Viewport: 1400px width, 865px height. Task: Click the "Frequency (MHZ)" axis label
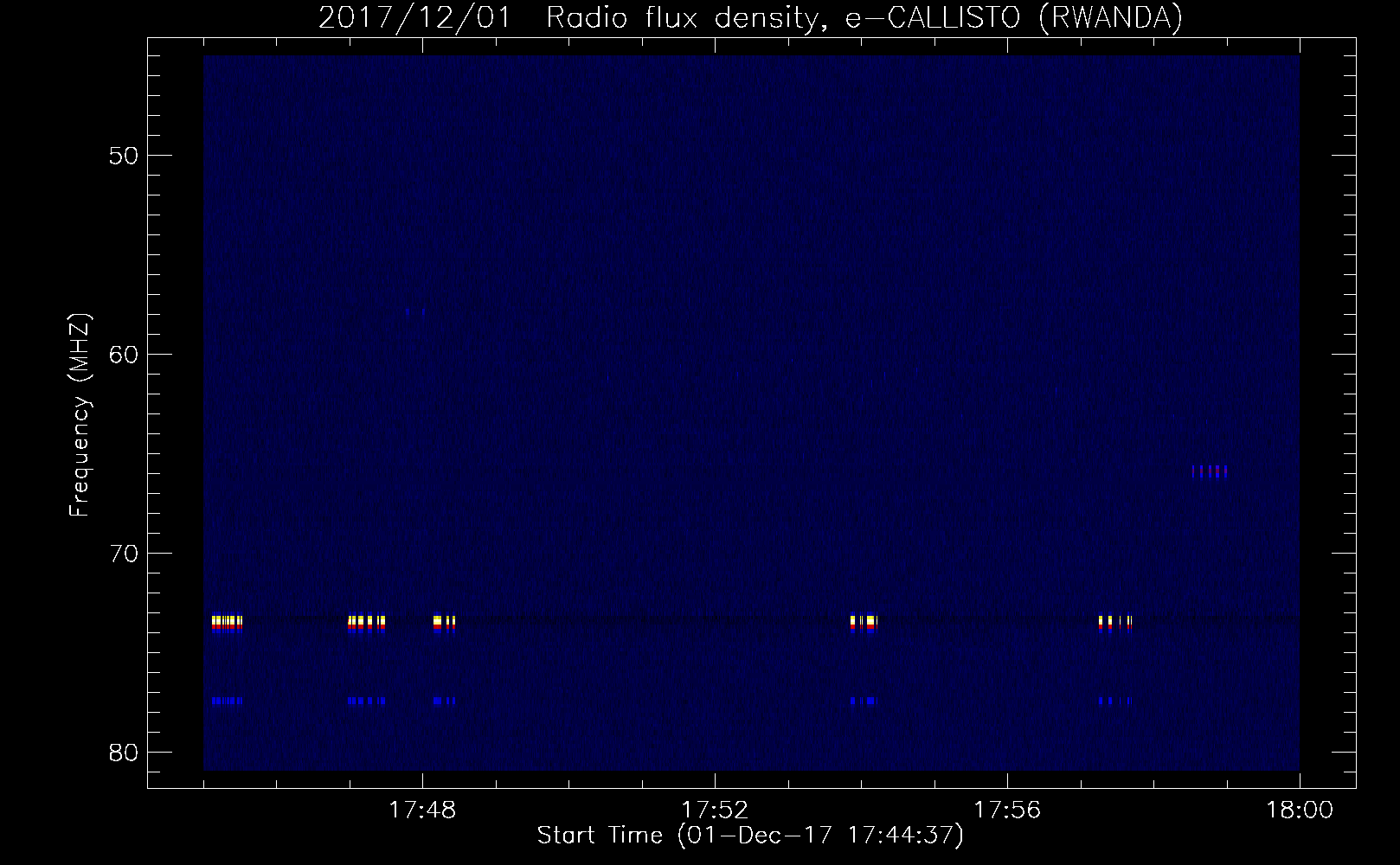[80, 415]
